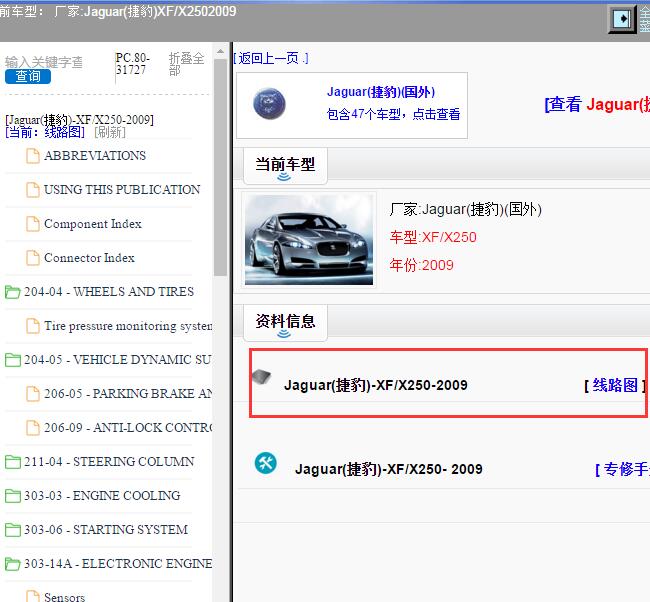
Task: Expand the 303-03 ENGINE COOLING folder icon
Action: click(12, 496)
